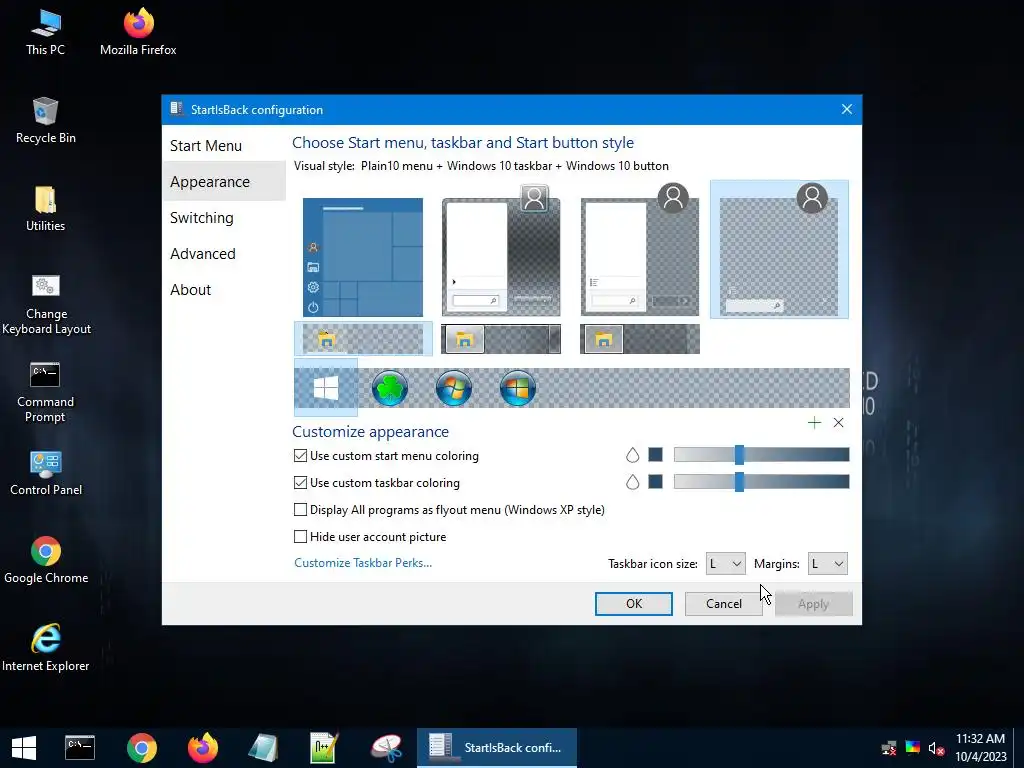The image size is (1024, 768).
Task: Open This PC desktop icon
Action: [x=46, y=33]
